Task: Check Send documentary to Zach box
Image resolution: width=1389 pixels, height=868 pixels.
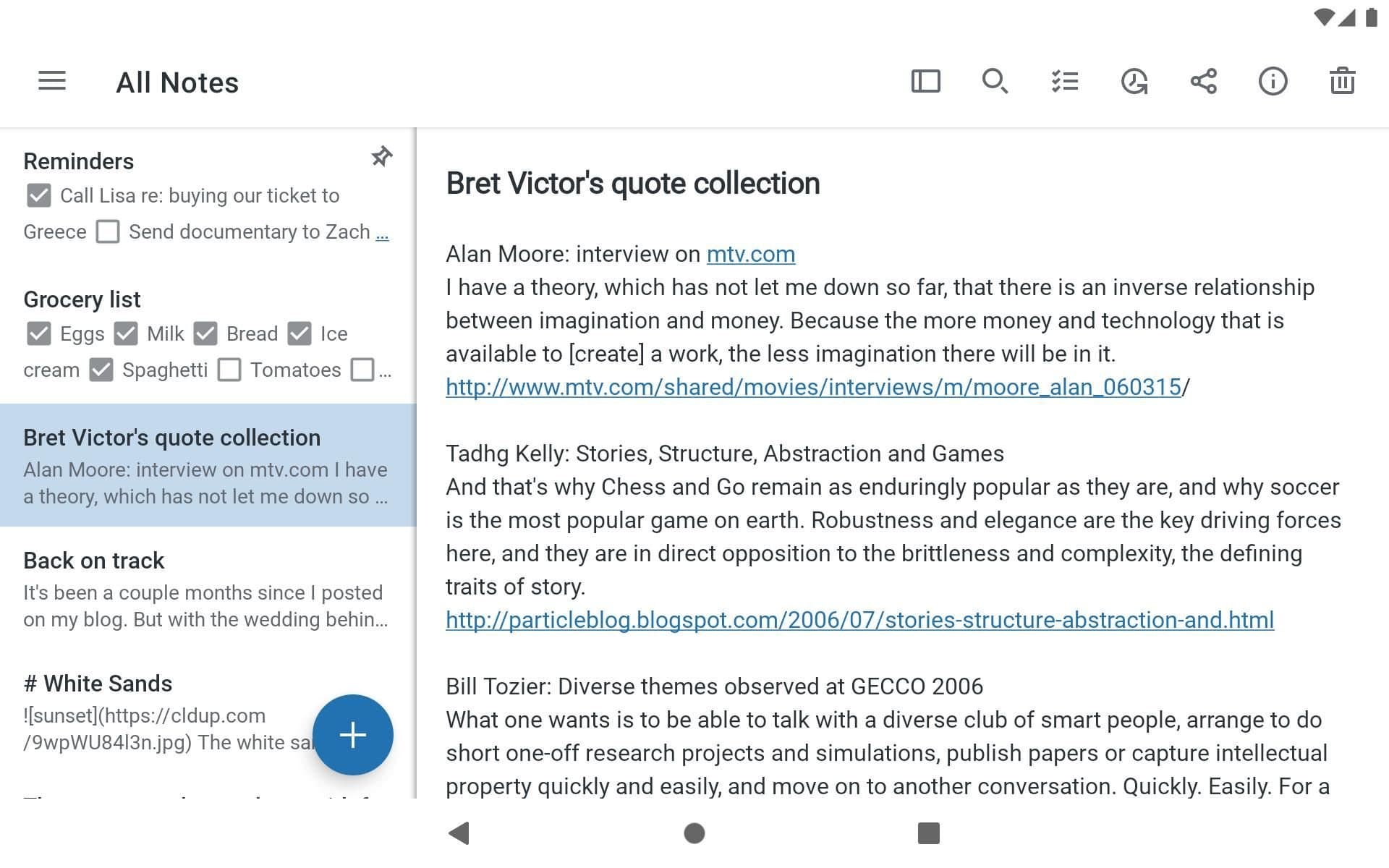Action: (108, 232)
